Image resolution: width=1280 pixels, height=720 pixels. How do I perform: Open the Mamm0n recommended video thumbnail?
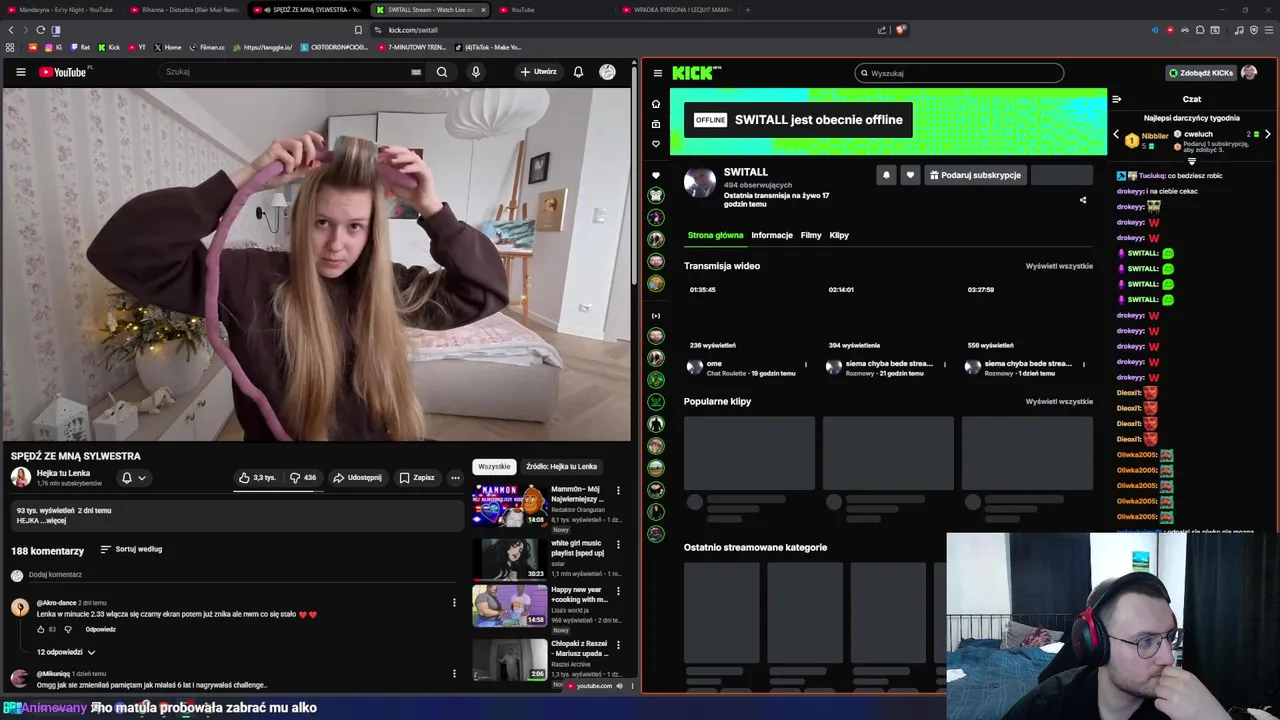click(510, 505)
